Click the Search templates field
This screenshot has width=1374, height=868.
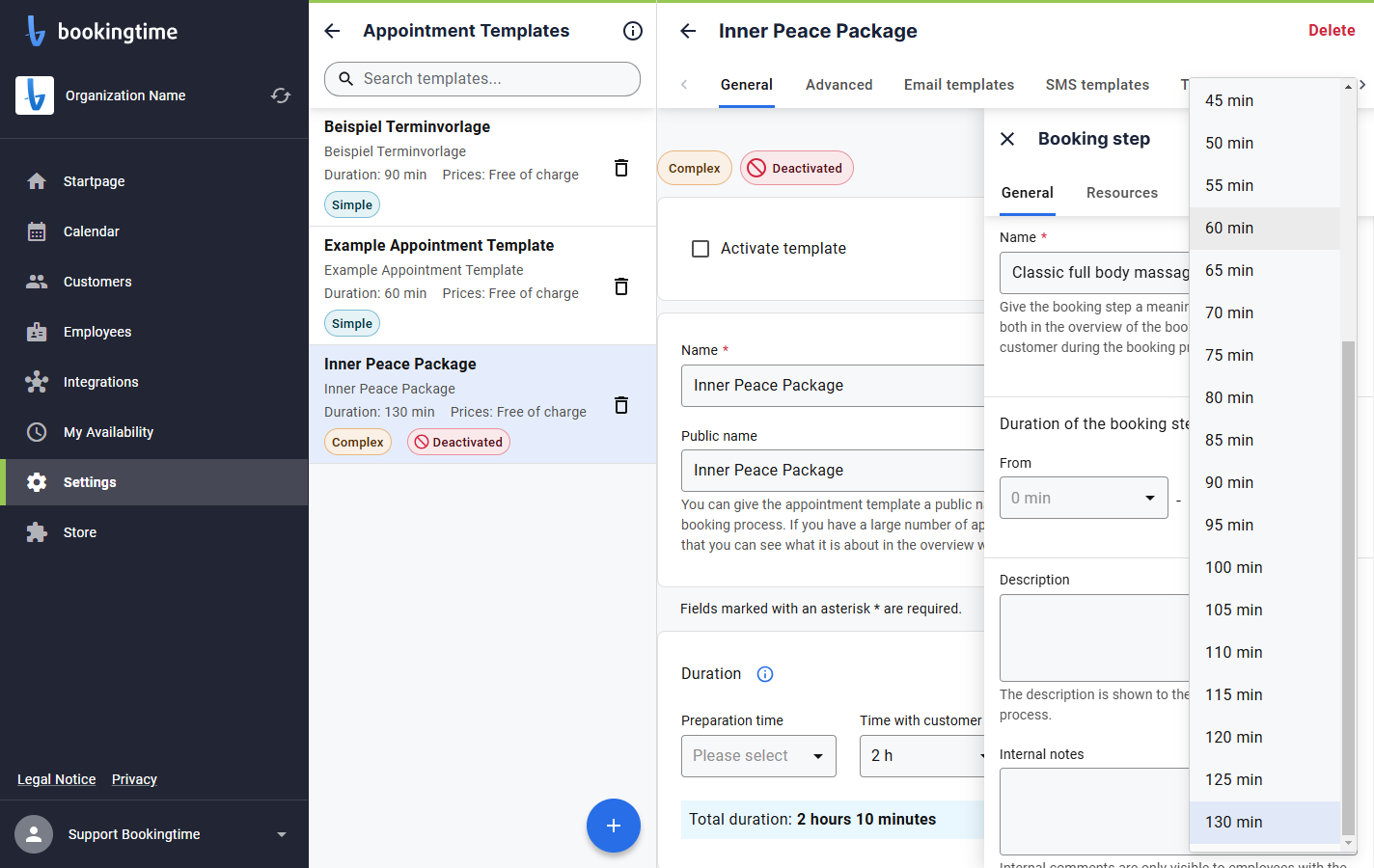coord(482,79)
